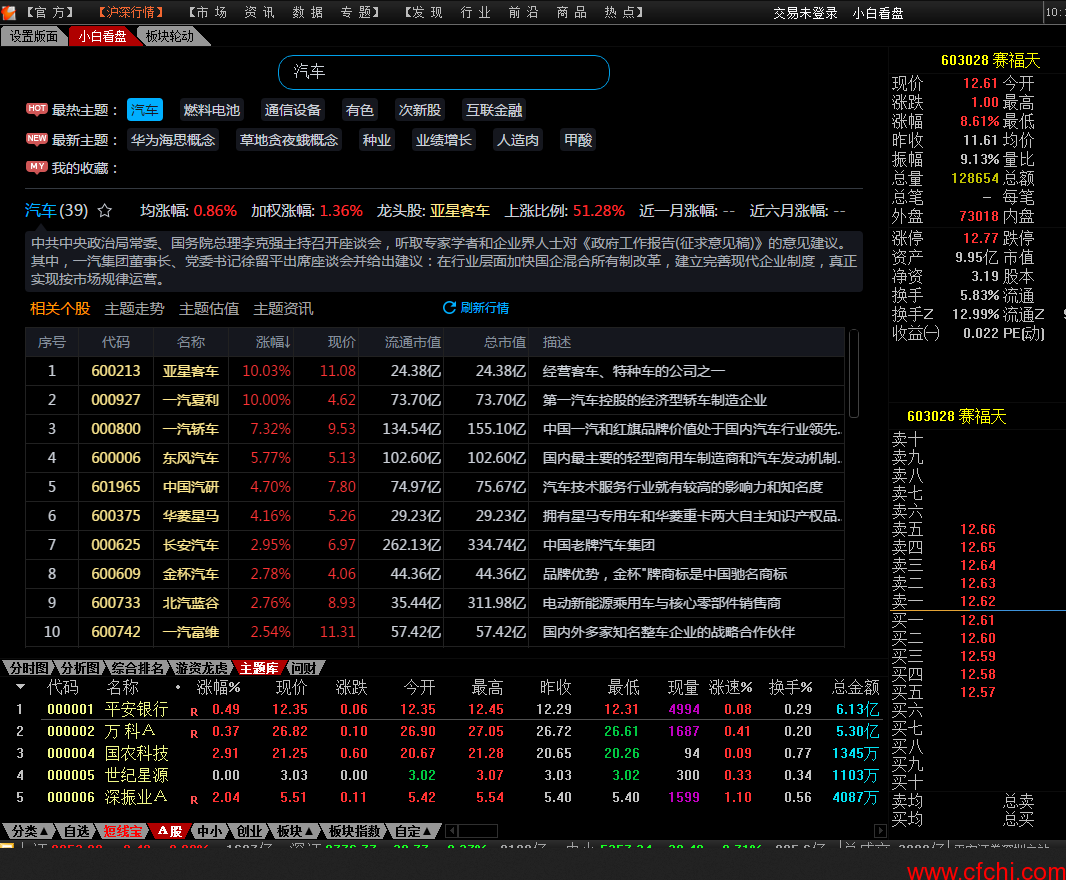
Task: Switch to the 分时图 panel tab
Action: [28, 668]
